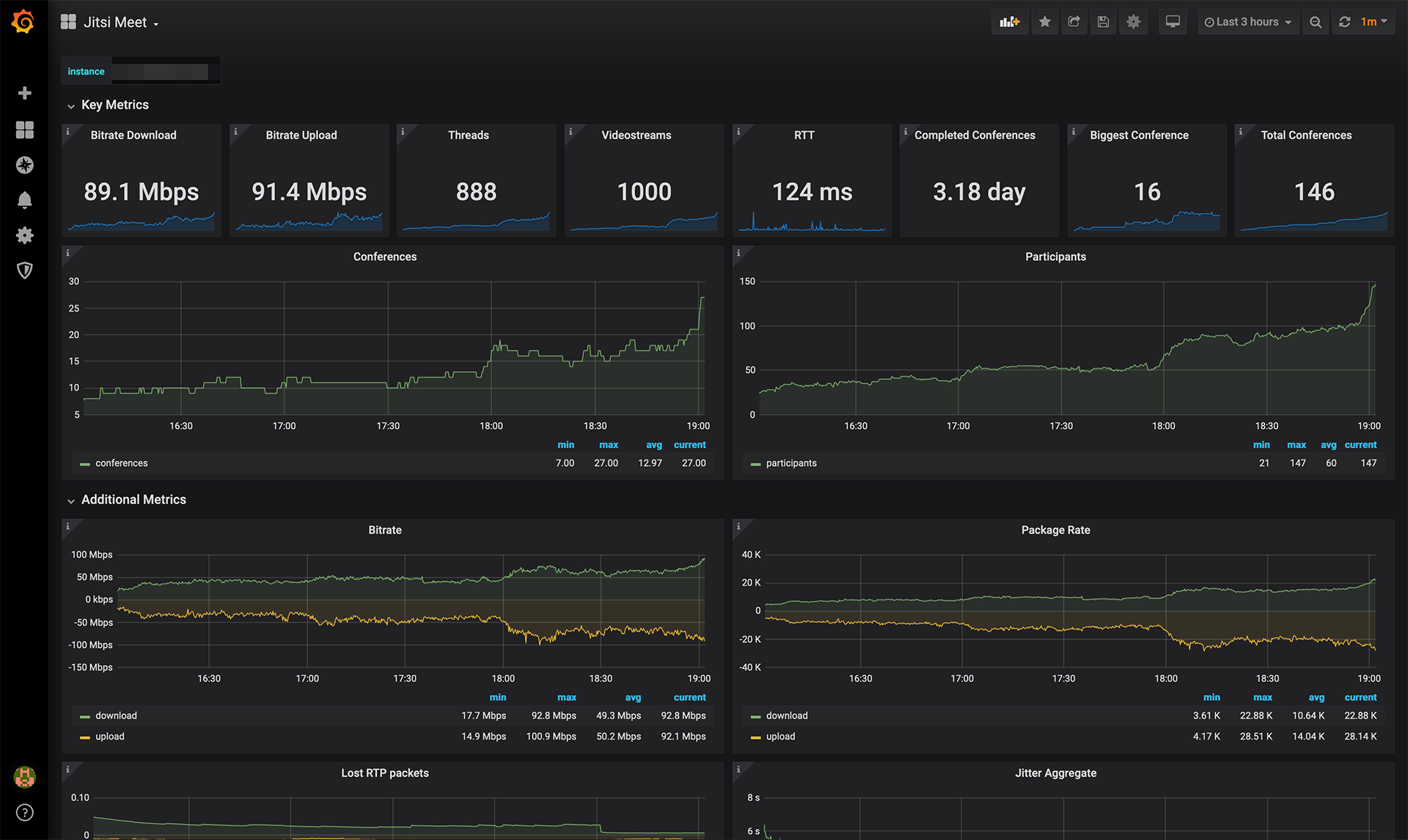The width and height of the screenshot is (1408, 840).
Task: Open the 1m refresh interval dropdown
Action: click(1374, 22)
